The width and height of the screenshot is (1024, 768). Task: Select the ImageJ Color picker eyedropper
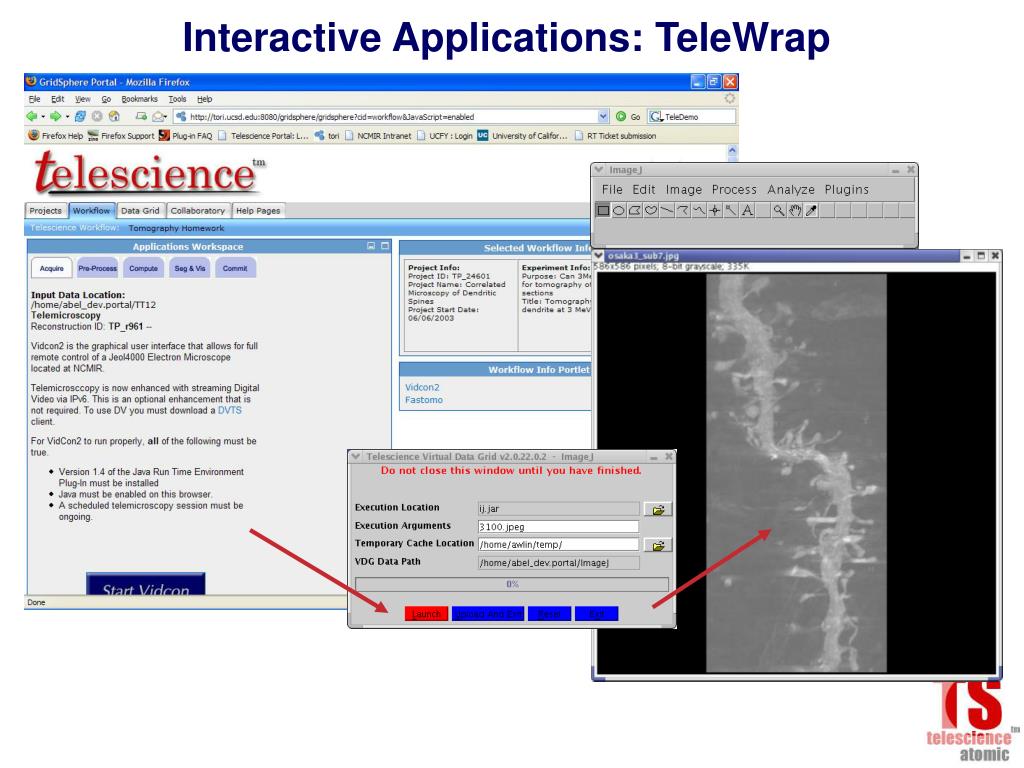tap(811, 210)
